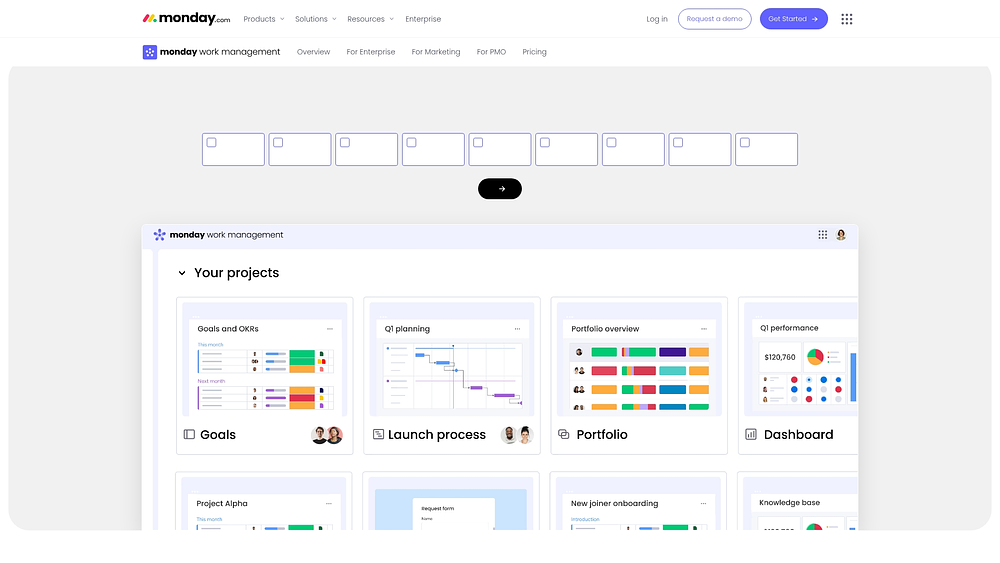Open the Goals and OKRs board thumbnail
Image resolution: width=1000 pixels, height=563 pixels.
[x=265, y=360]
